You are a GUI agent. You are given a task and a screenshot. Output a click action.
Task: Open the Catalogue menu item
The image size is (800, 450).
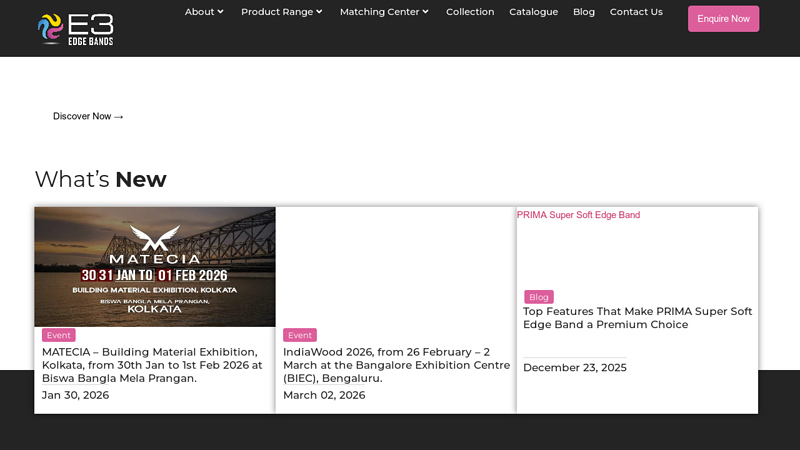pyautogui.click(x=533, y=12)
